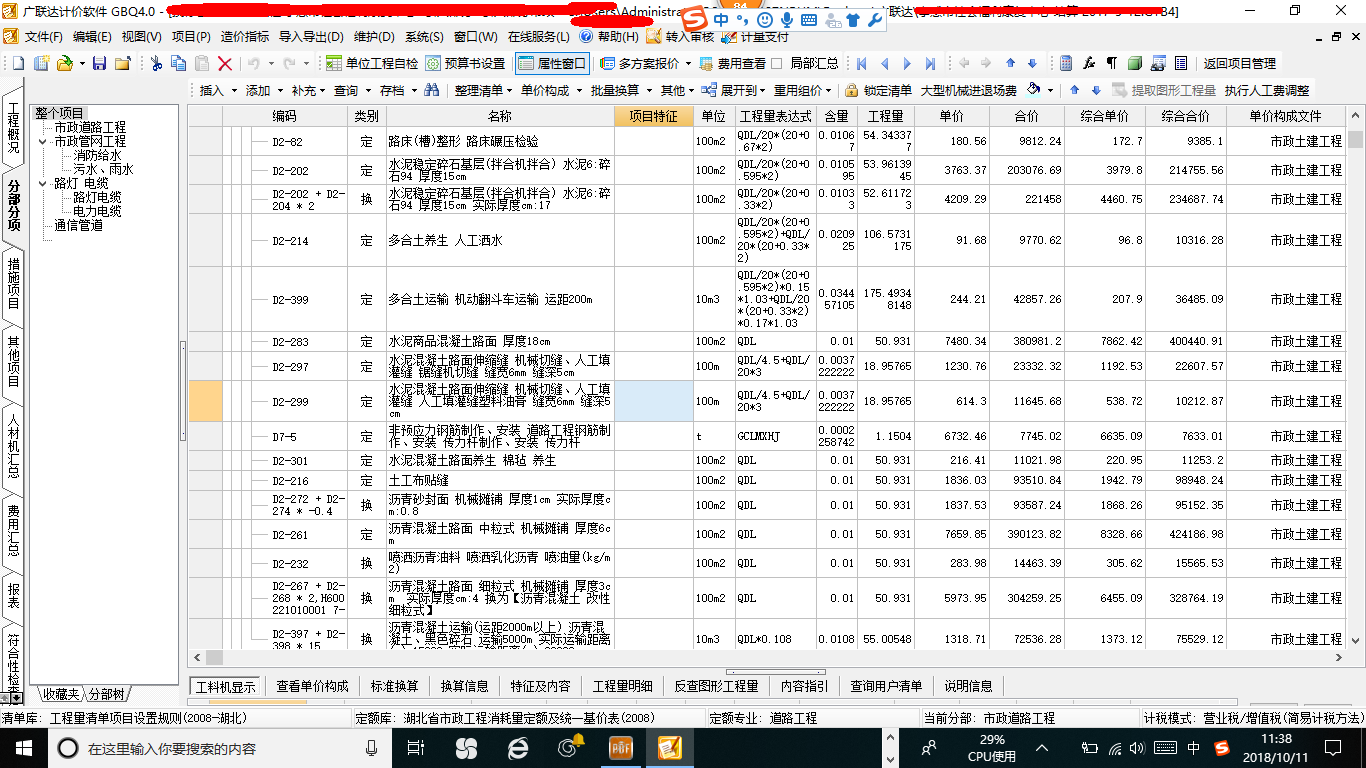Click the binoculars find icon
Viewport: 1366px width, 768px height.
click(432, 90)
